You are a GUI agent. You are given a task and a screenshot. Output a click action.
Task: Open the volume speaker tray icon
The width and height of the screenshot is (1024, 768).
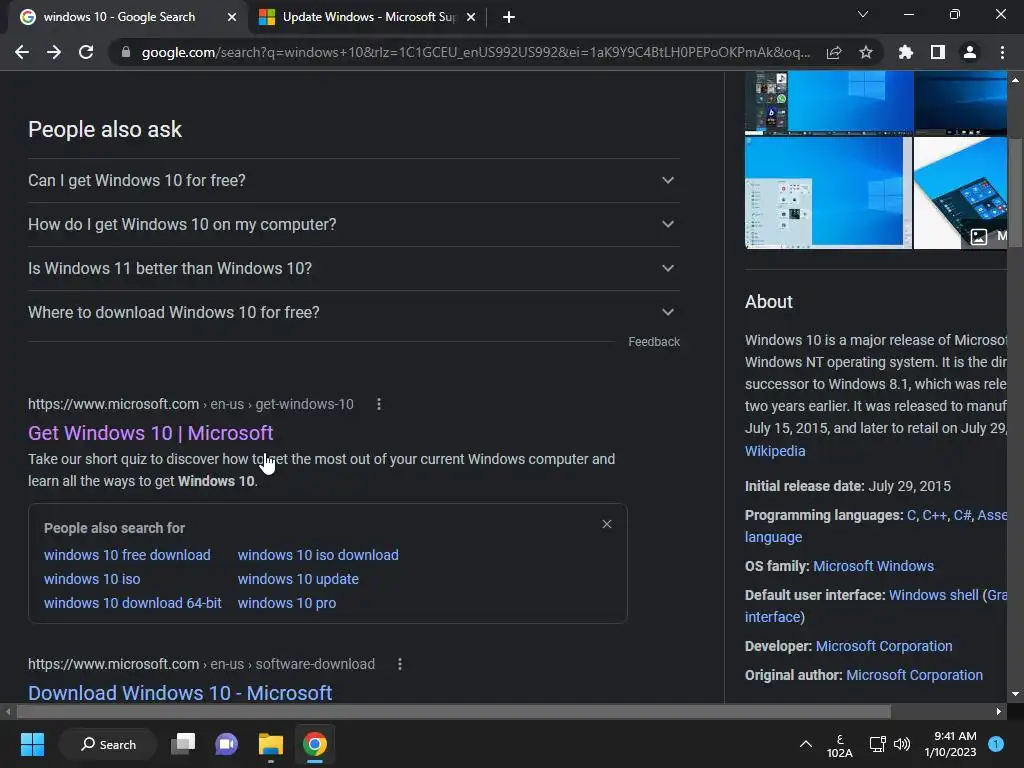pyautogui.click(x=902, y=744)
